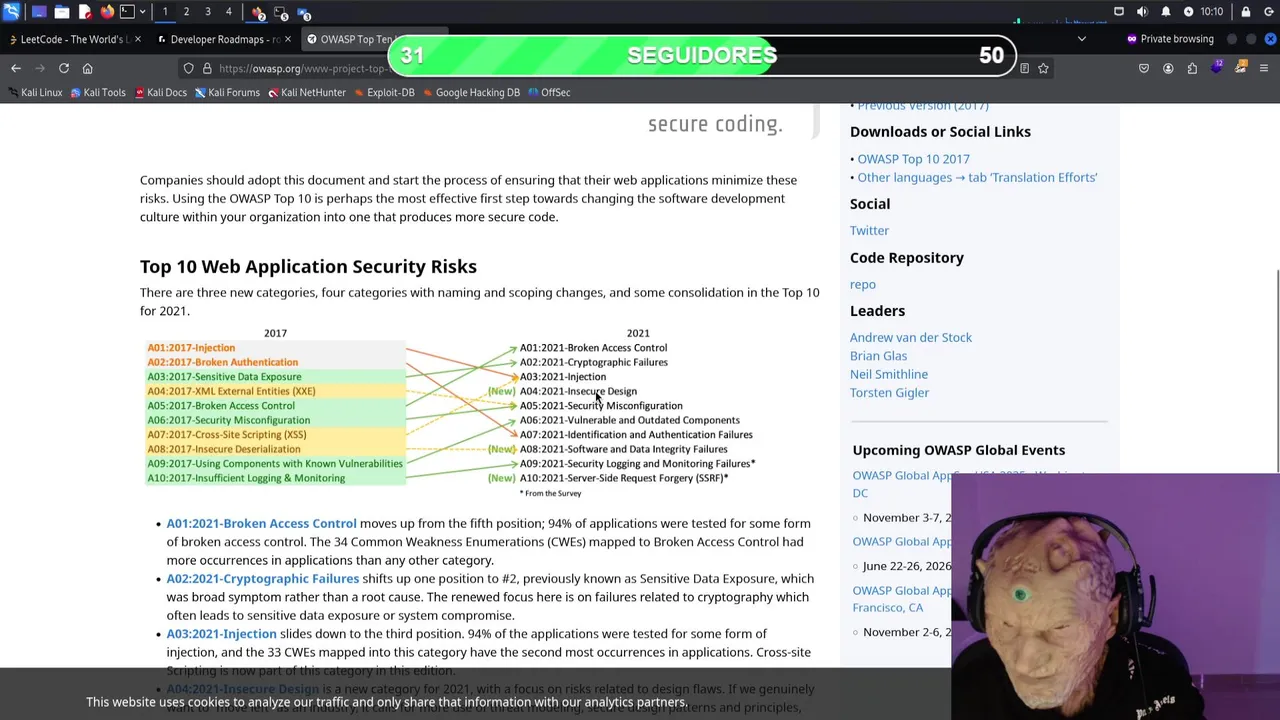Switch to workspace 2

pyautogui.click(x=186, y=12)
